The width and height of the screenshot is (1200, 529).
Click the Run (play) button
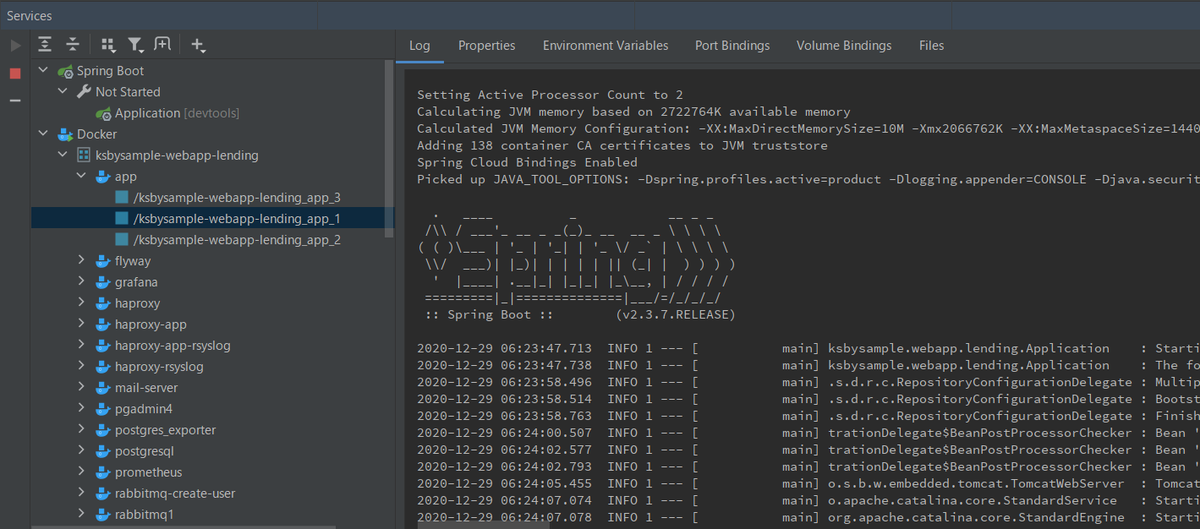pyautogui.click(x=15, y=45)
